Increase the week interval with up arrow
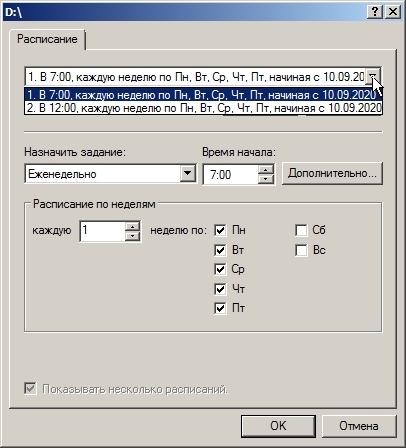The width and height of the screenshot is (406, 448). tap(133, 226)
